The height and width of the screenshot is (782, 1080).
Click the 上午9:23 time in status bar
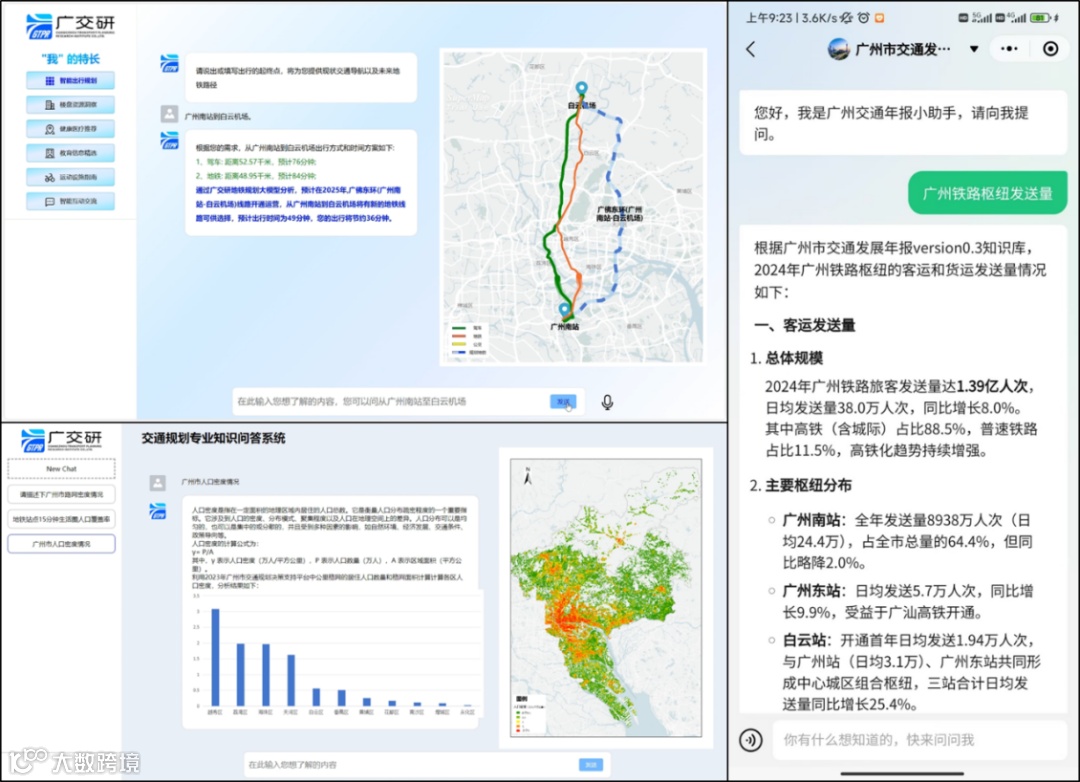[x=769, y=18]
